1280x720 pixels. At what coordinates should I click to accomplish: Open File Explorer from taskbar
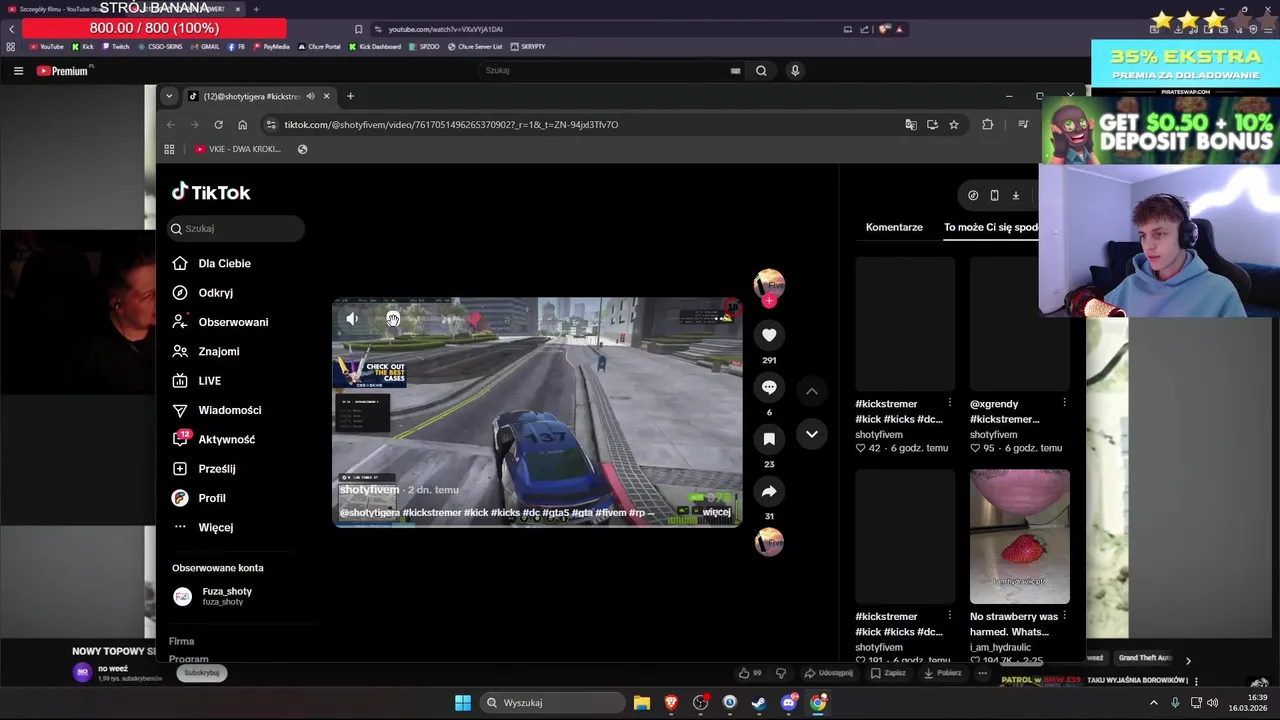coord(642,703)
